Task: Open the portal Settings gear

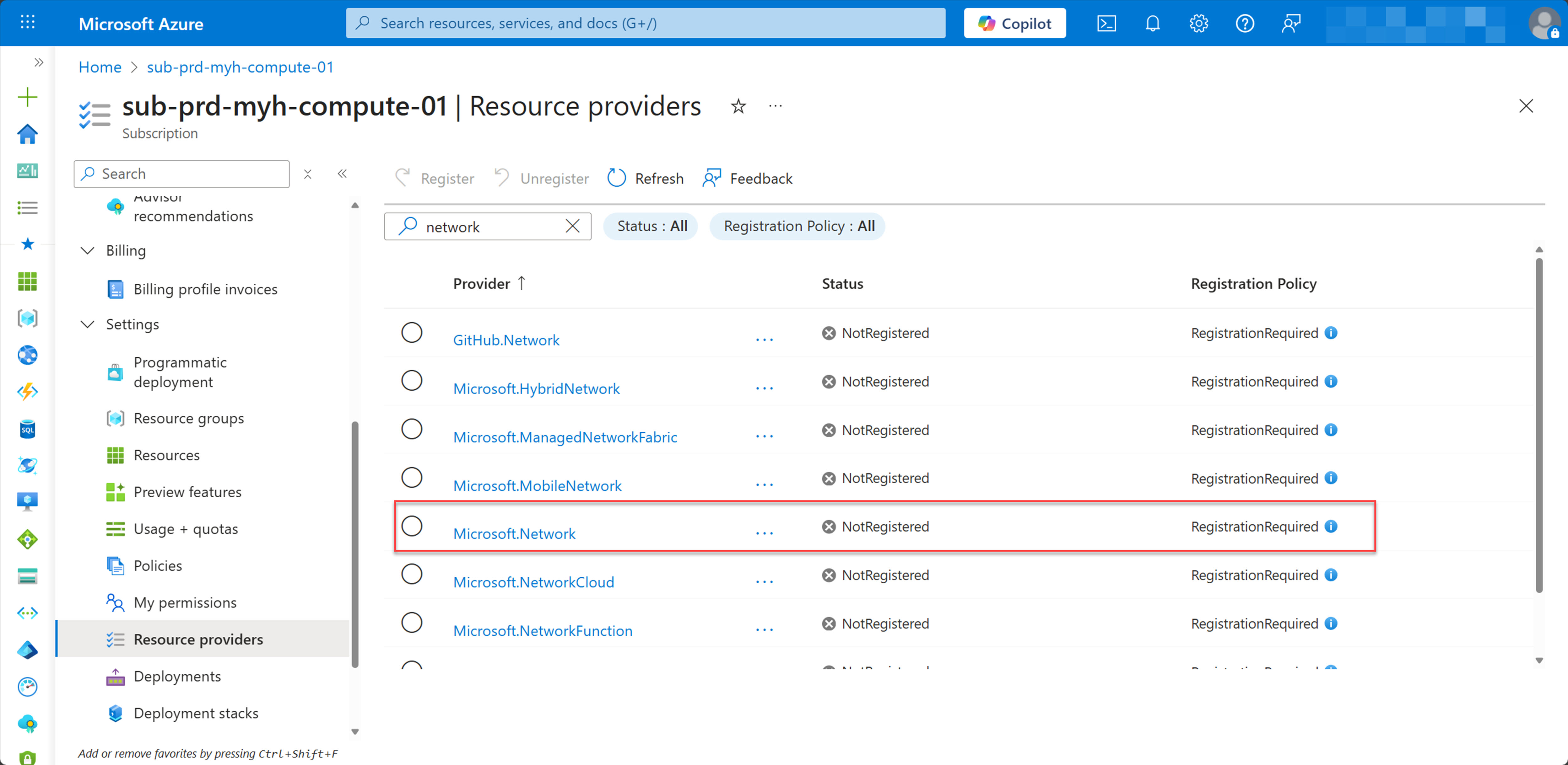Action: [1198, 23]
